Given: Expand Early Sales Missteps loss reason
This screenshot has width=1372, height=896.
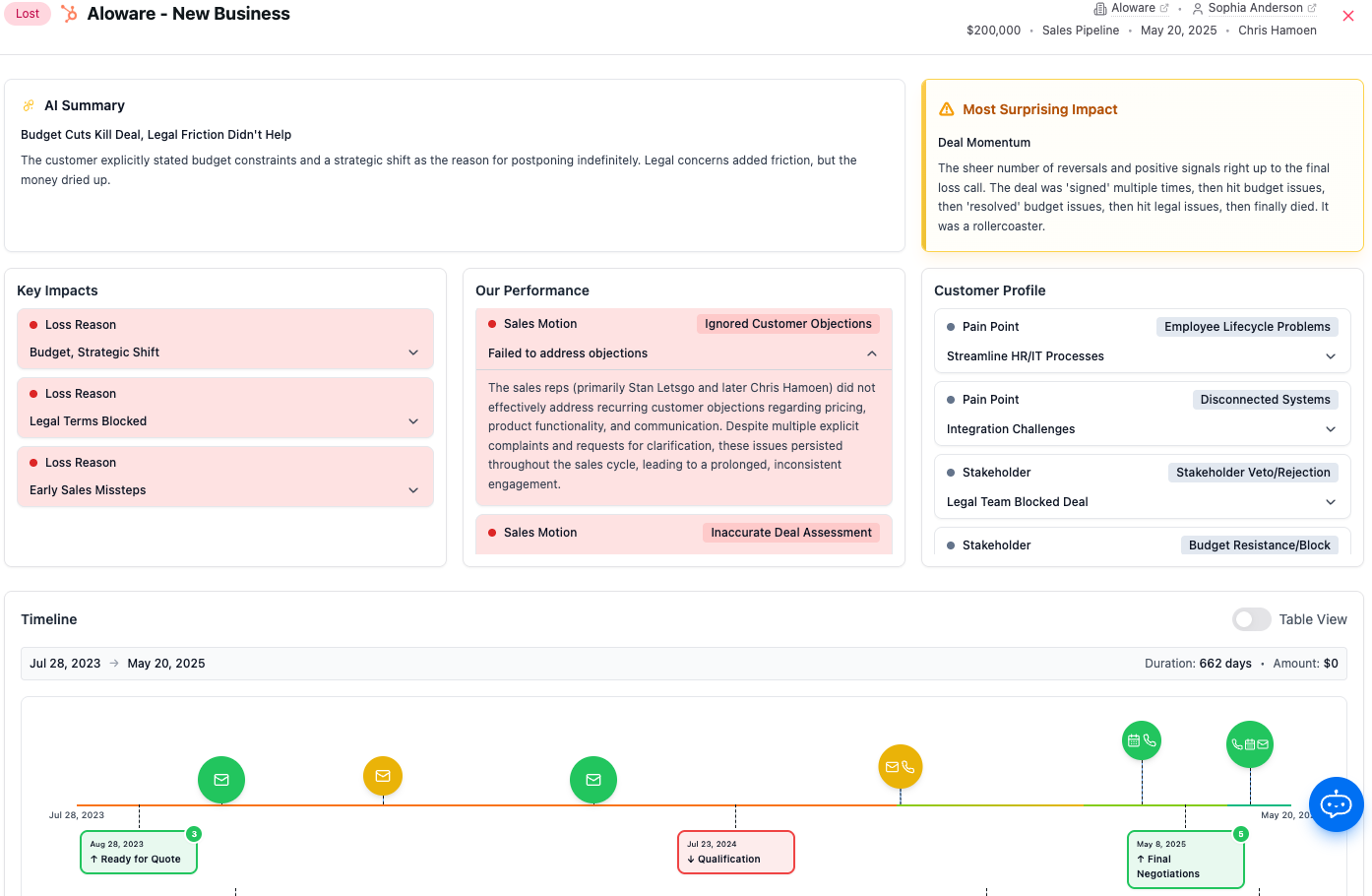Looking at the screenshot, I should click(x=413, y=490).
